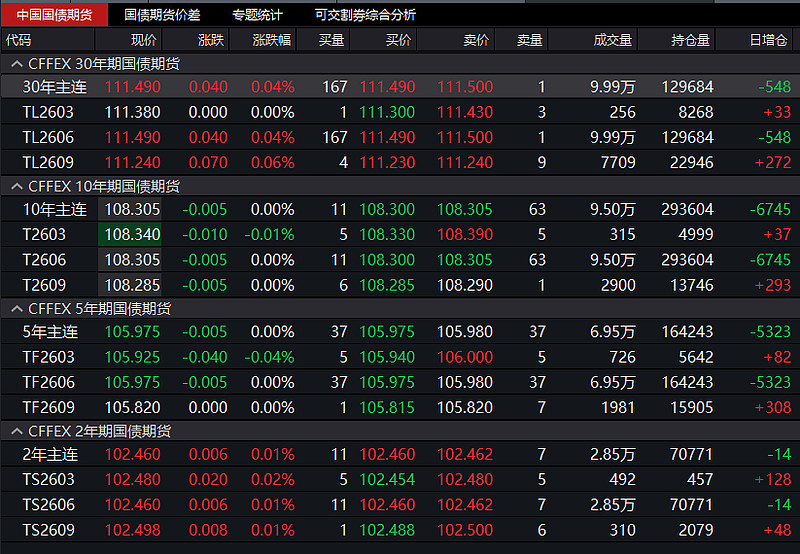
Task: Click TF2603 change percent -0.04%
Action: tap(269, 357)
